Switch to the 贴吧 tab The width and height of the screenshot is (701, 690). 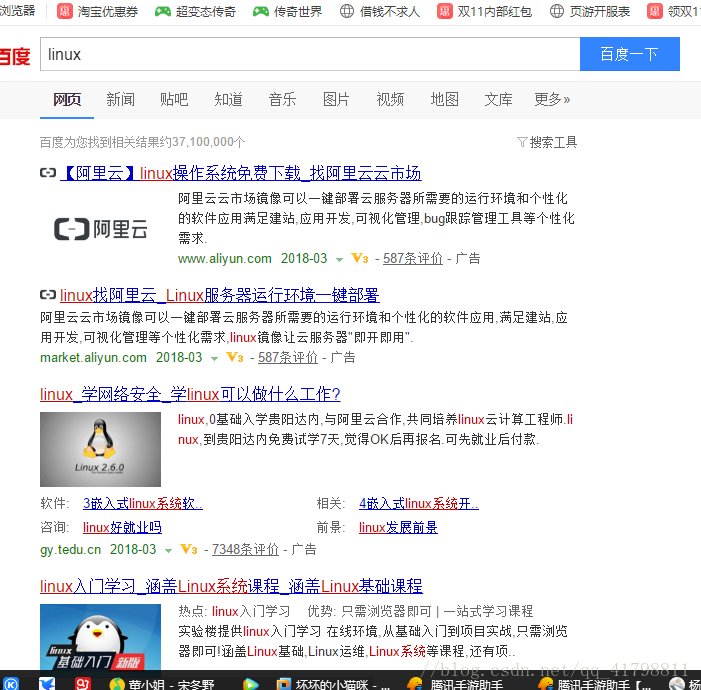tap(174, 99)
